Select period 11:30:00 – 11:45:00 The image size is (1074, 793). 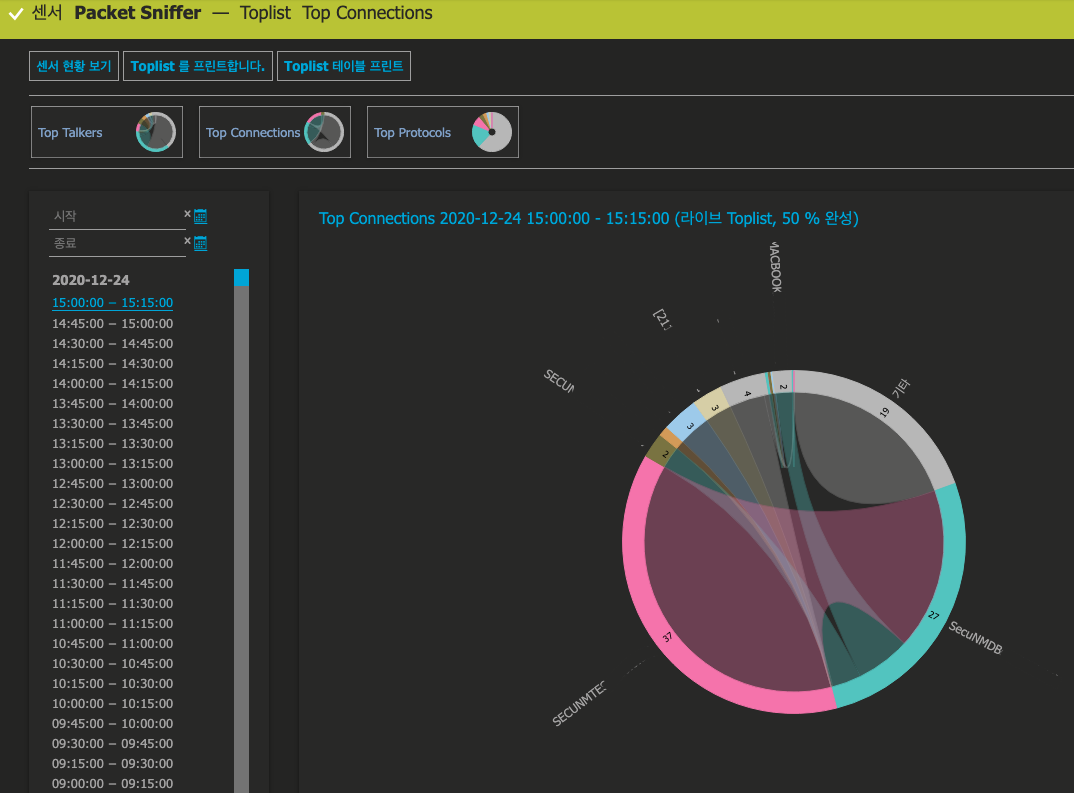[x=112, y=583]
